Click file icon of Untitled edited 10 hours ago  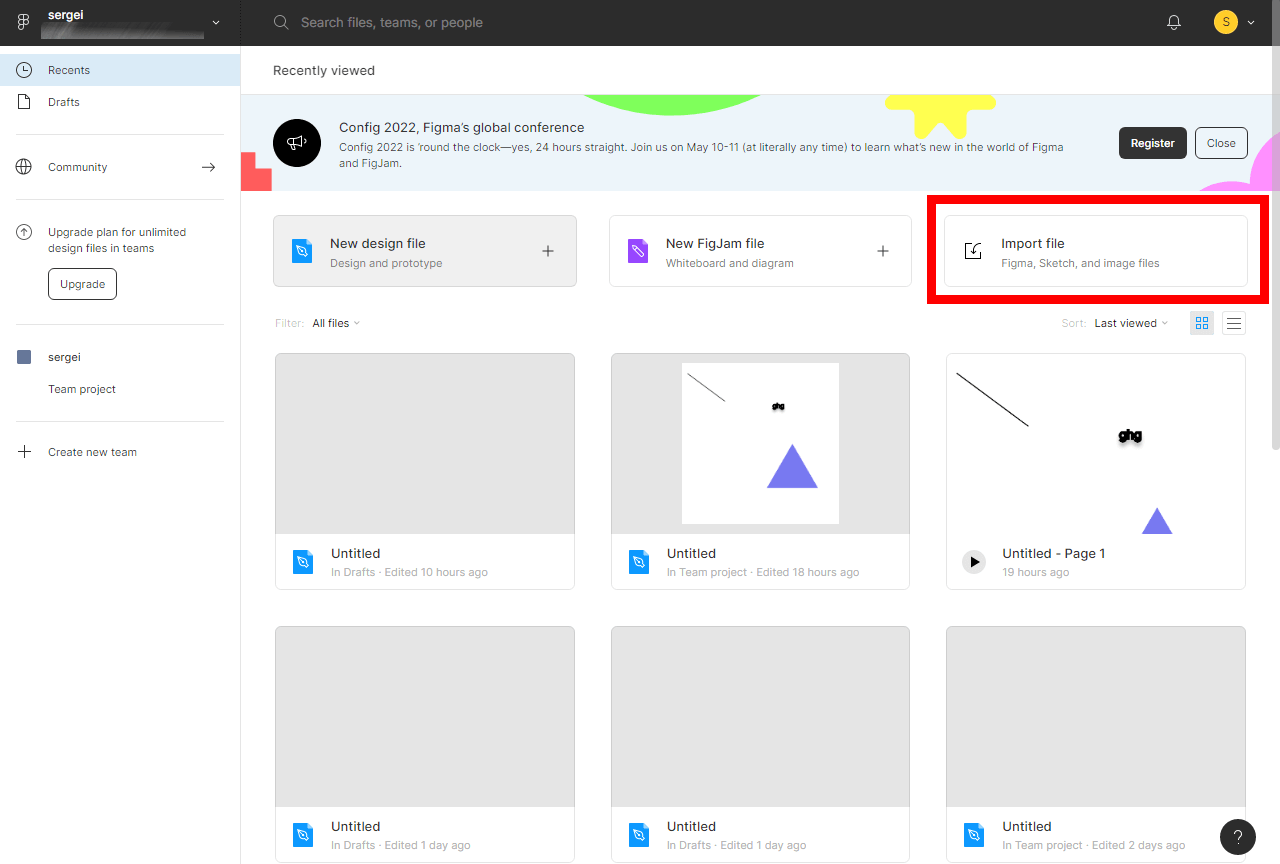pyautogui.click(x=303, y=562)
